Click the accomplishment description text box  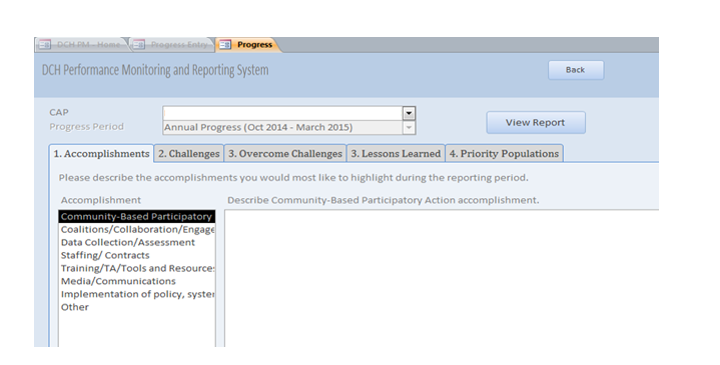tap(442, 278)
